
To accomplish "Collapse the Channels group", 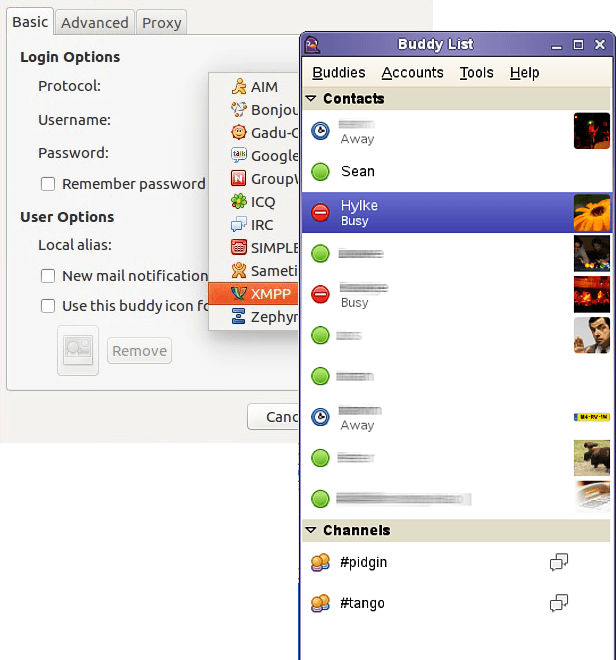I will point(311,530).
